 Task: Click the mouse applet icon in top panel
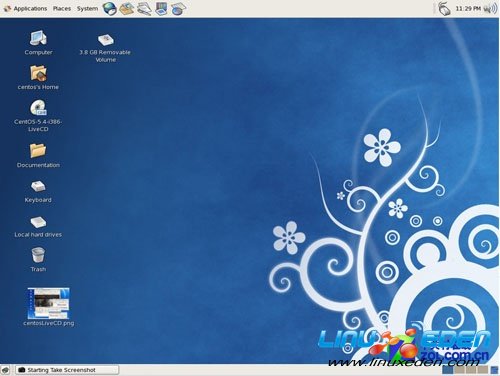click(444, 9)
